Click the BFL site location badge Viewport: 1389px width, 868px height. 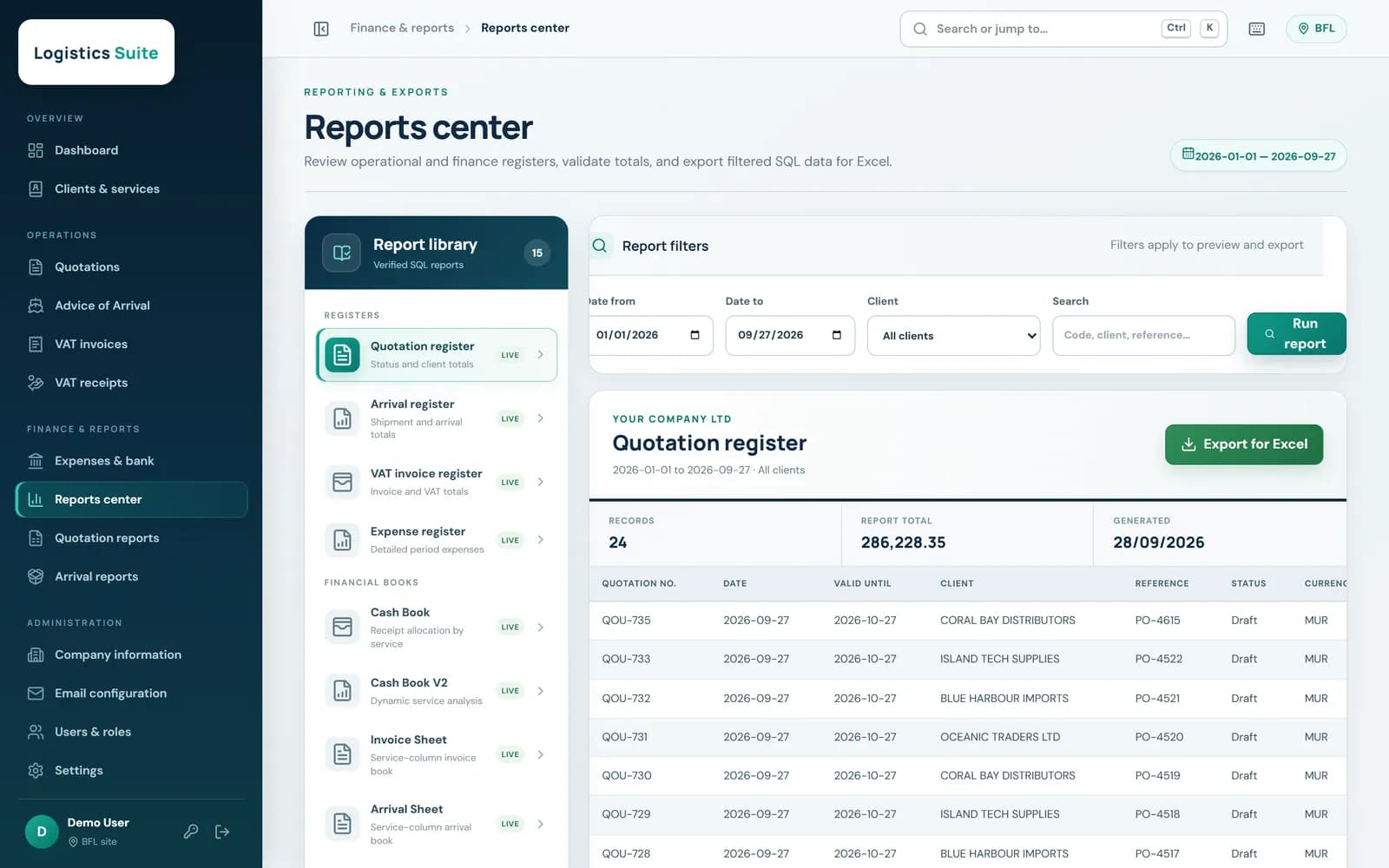(x=1316, y=29)
